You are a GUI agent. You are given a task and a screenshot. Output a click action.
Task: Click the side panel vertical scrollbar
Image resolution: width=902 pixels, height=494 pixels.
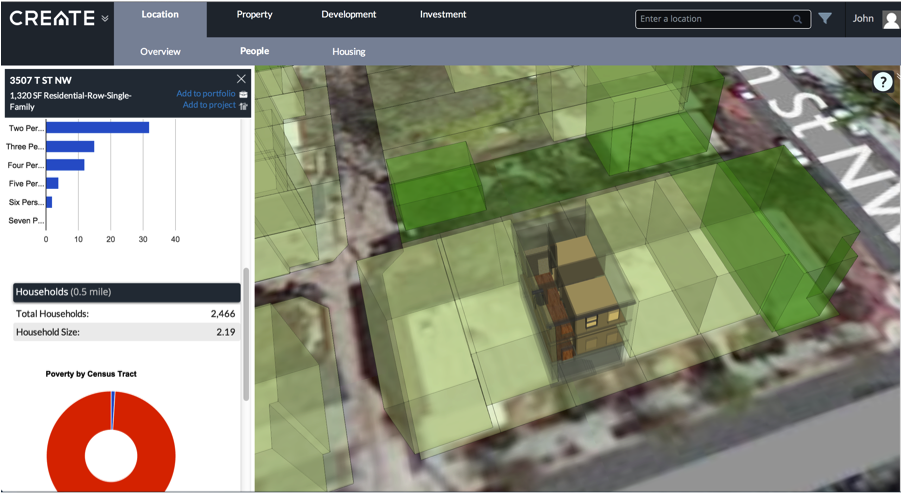[x=246, y=335]
